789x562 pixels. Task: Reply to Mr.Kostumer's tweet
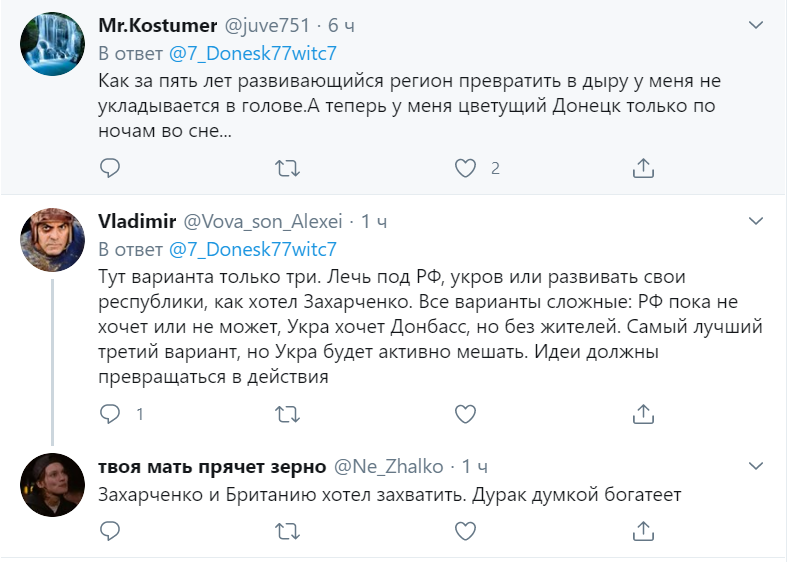click(111, 168)
